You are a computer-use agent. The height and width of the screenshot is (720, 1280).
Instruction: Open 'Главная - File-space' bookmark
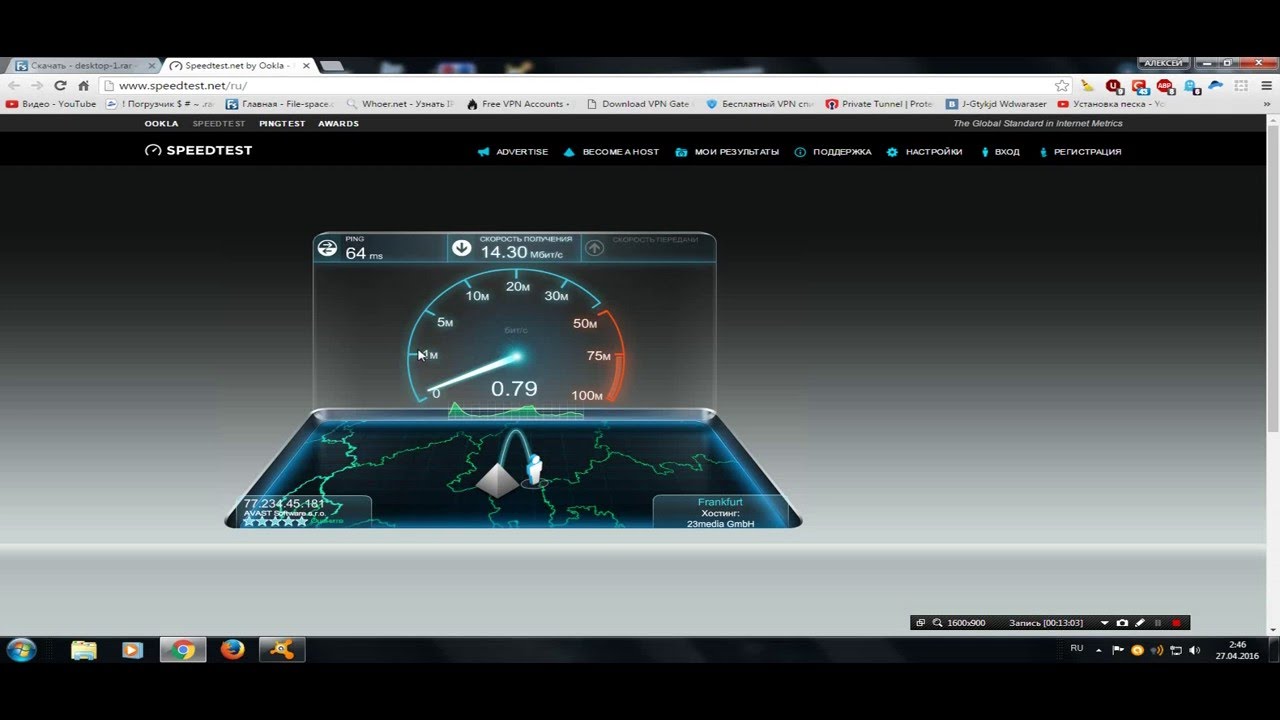pos(278,104)
